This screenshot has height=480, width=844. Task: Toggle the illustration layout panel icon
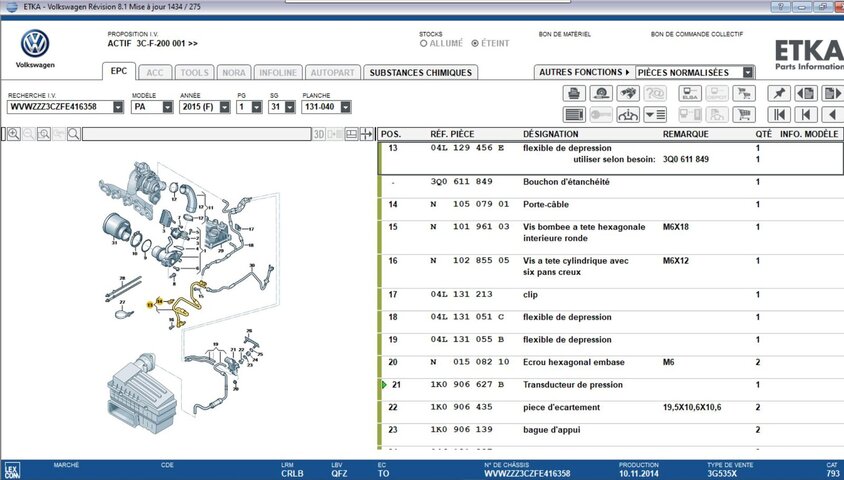point(351,134)
